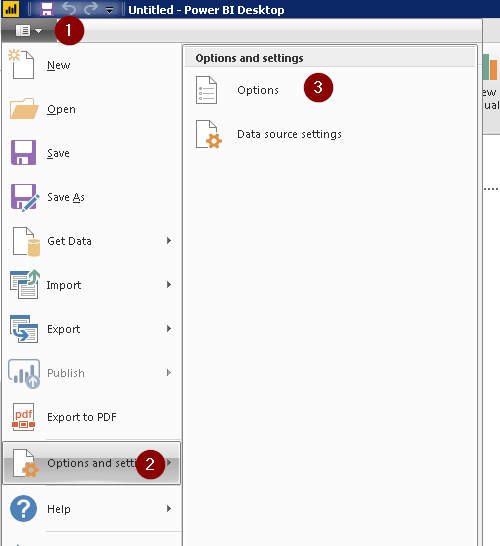Click the Save As pencil-floppy icon
The width and height of the screenshot is (500, 546).
tap(24, 197)
